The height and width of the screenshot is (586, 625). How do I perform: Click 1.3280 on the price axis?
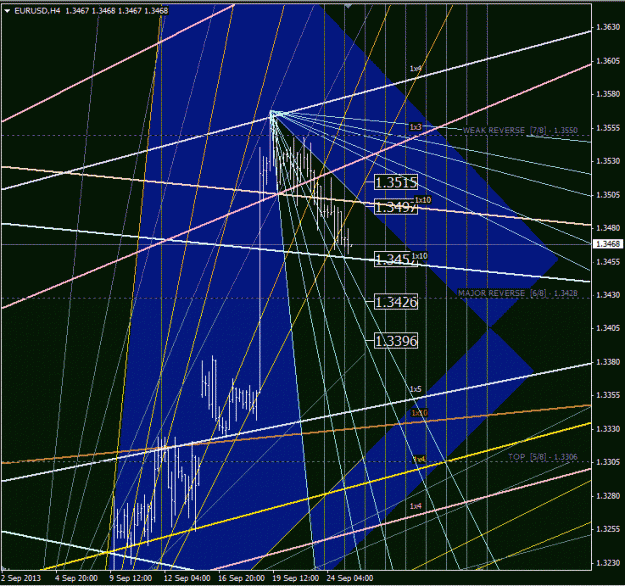608,496
